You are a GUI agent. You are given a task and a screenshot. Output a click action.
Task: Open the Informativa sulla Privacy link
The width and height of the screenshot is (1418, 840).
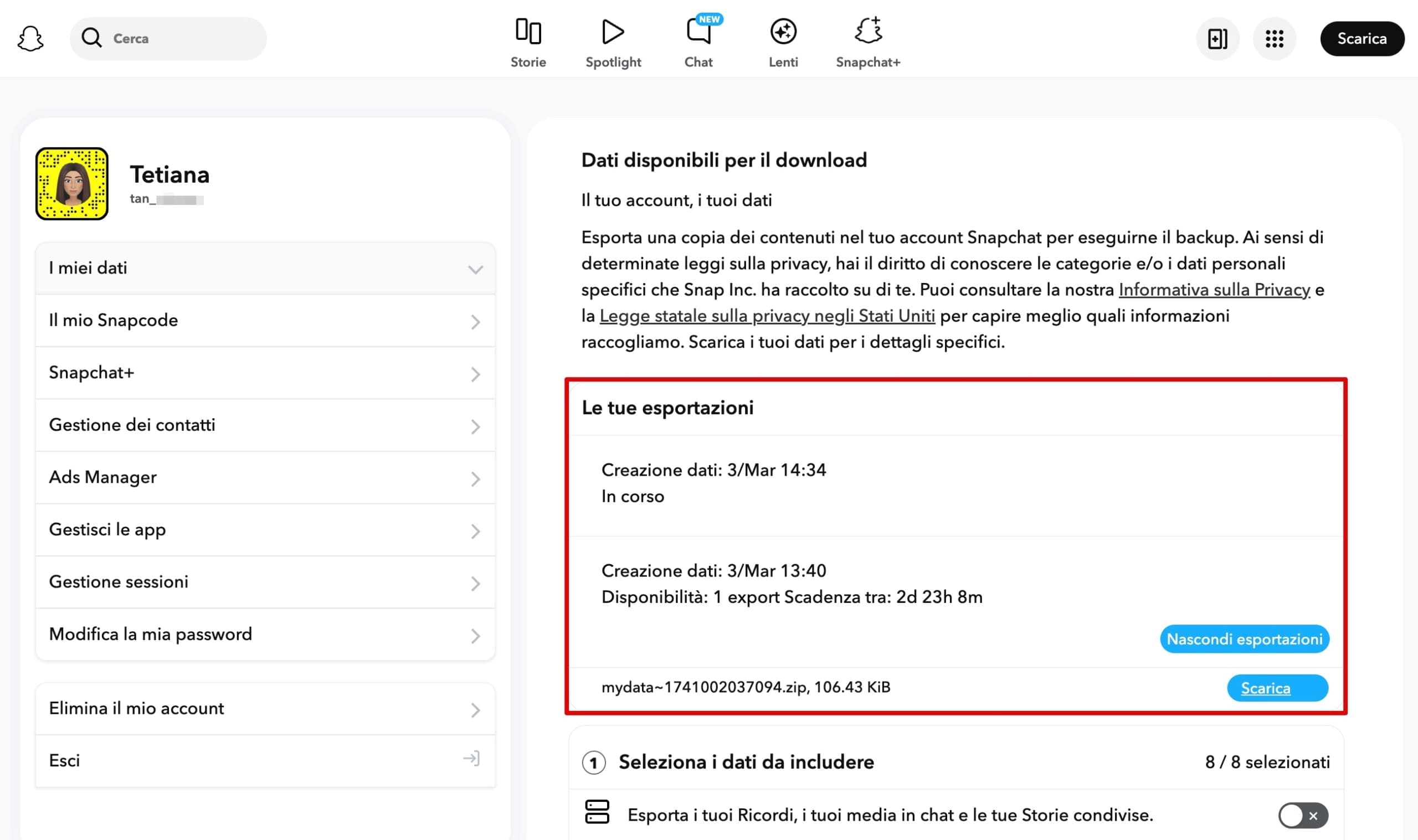(1214, 290)
